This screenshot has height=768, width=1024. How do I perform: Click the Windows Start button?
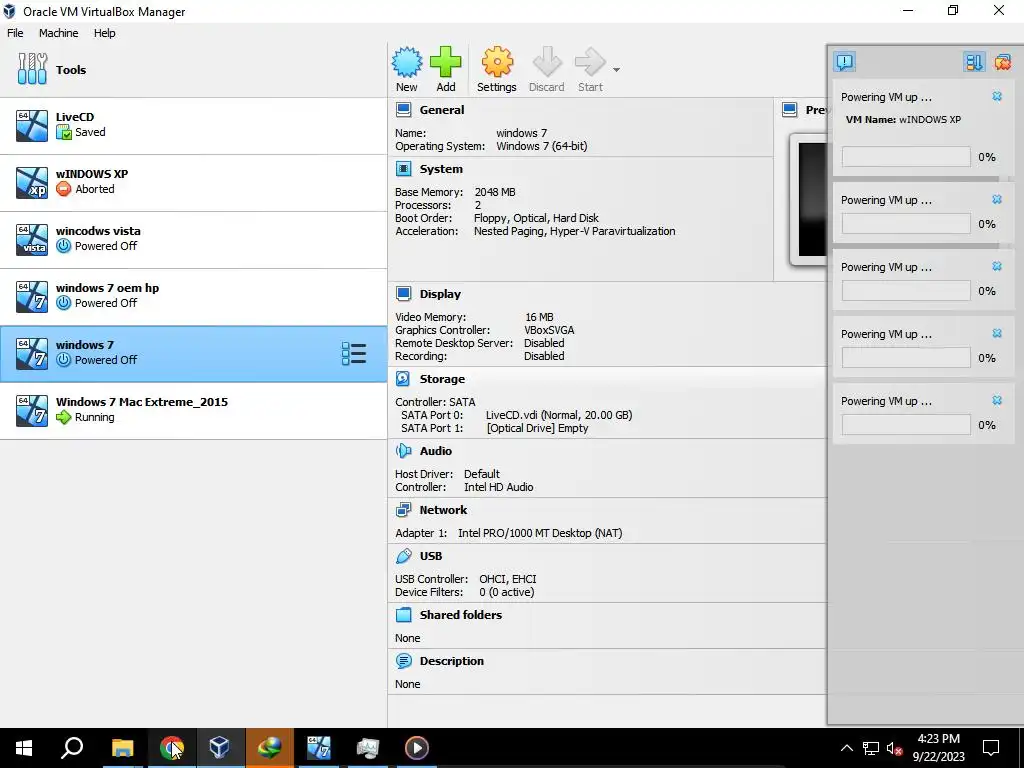(24, 748)
